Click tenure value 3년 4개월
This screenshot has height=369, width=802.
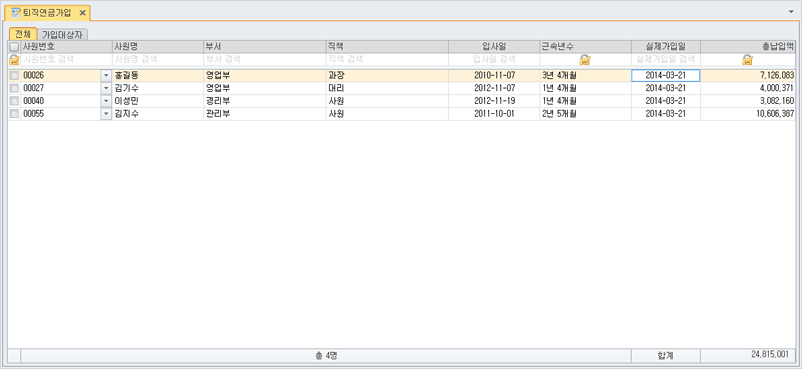[x=559, y=75]
